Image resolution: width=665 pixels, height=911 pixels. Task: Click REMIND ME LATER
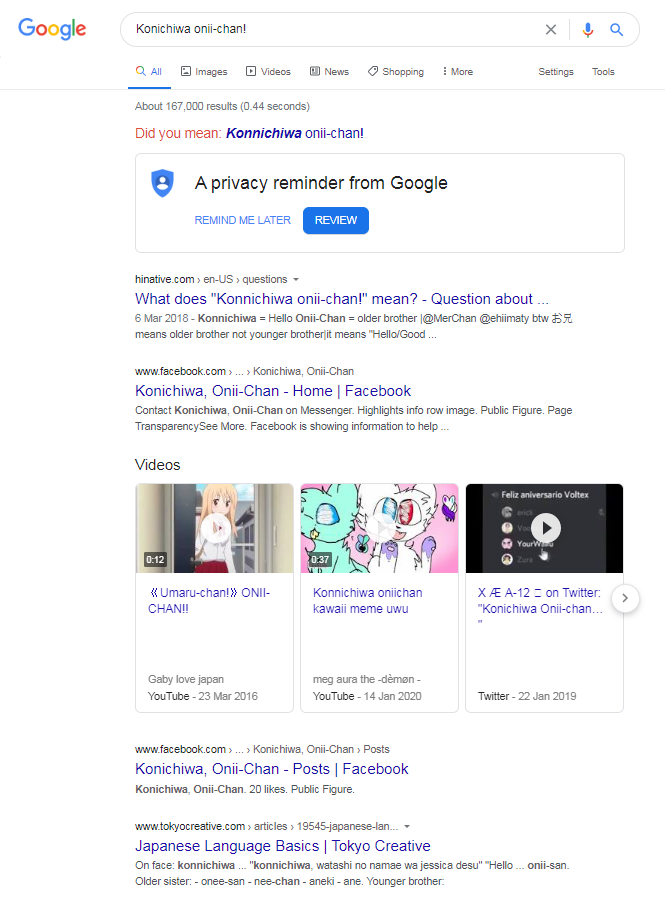tap(242, 220)
